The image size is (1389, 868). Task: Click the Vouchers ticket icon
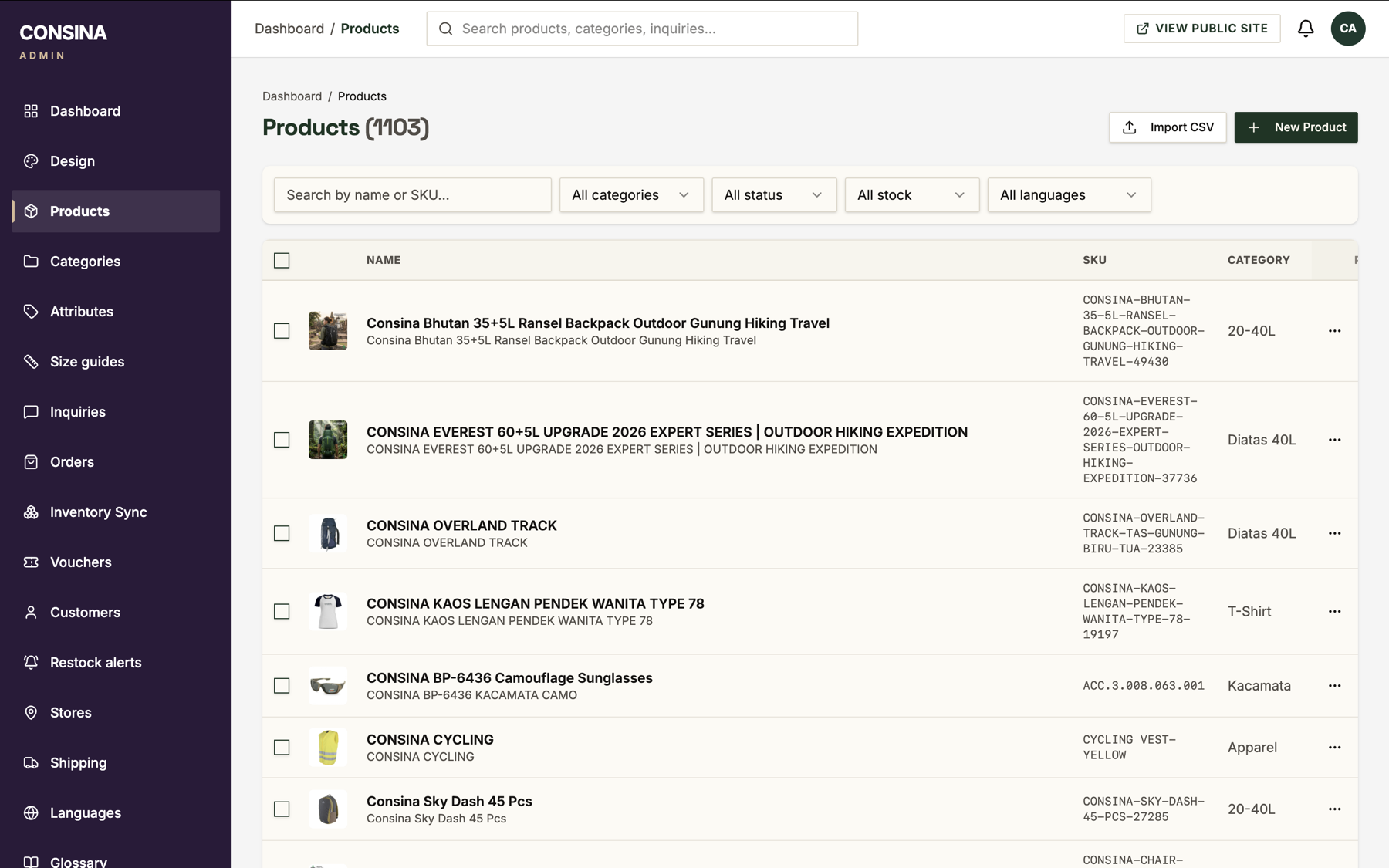[31, 562]
